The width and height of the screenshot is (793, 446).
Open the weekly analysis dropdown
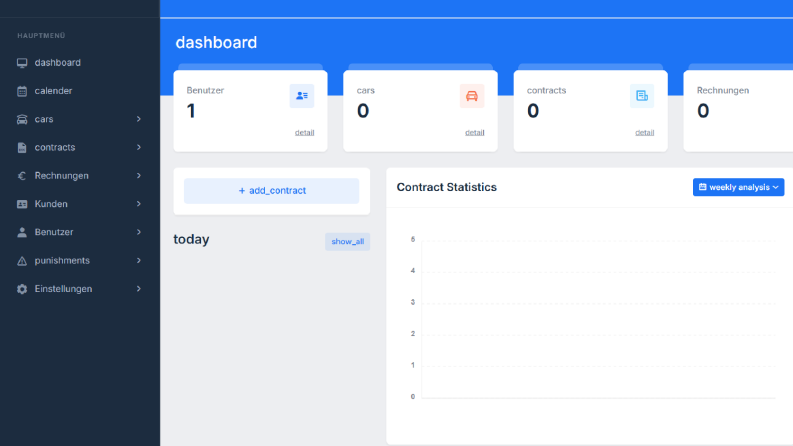click(738, 187)
